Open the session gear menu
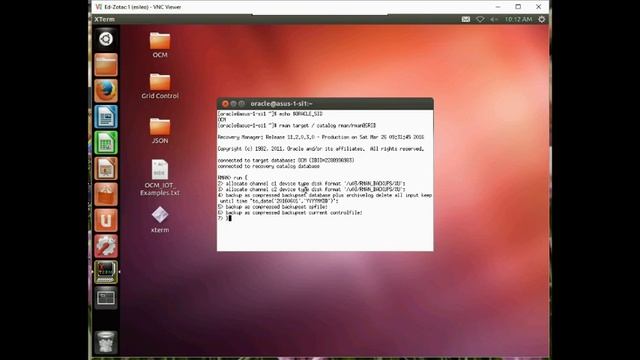Screen dimensions: 640x360 coord(542,19)
